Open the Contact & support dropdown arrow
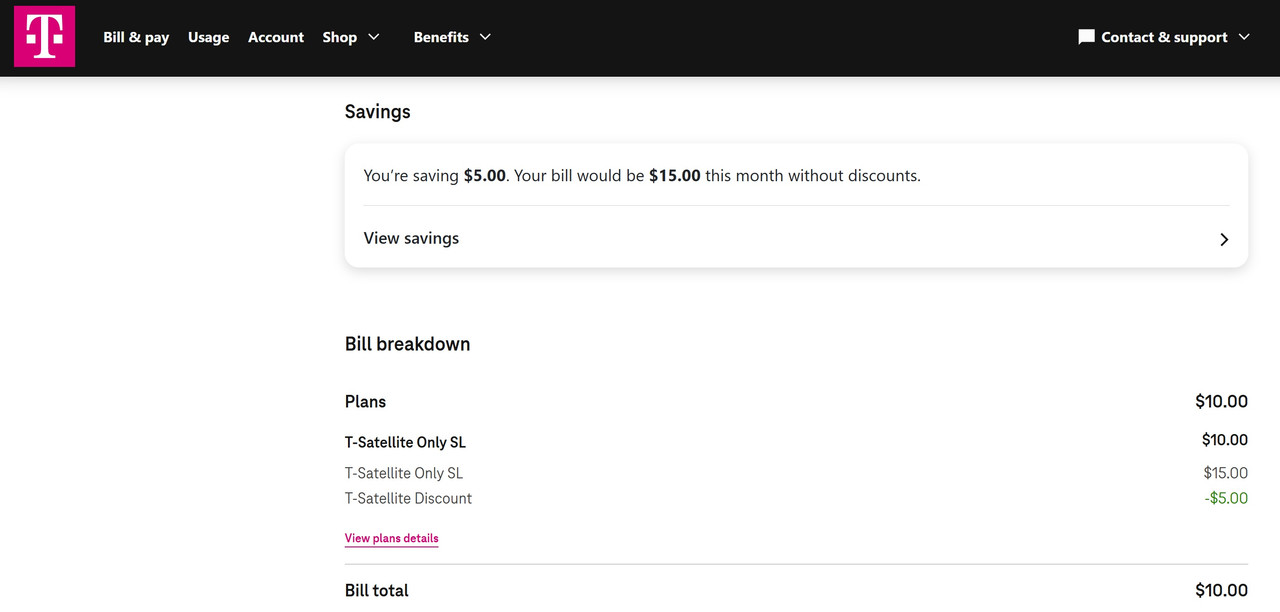 [1244, 37]
